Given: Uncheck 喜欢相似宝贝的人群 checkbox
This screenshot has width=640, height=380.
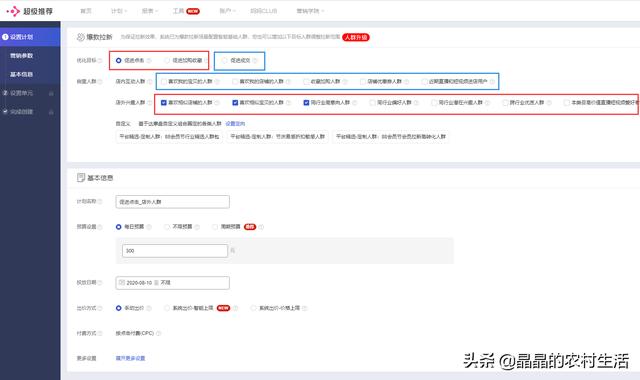Looking at the screenshot, I should 235,102.
